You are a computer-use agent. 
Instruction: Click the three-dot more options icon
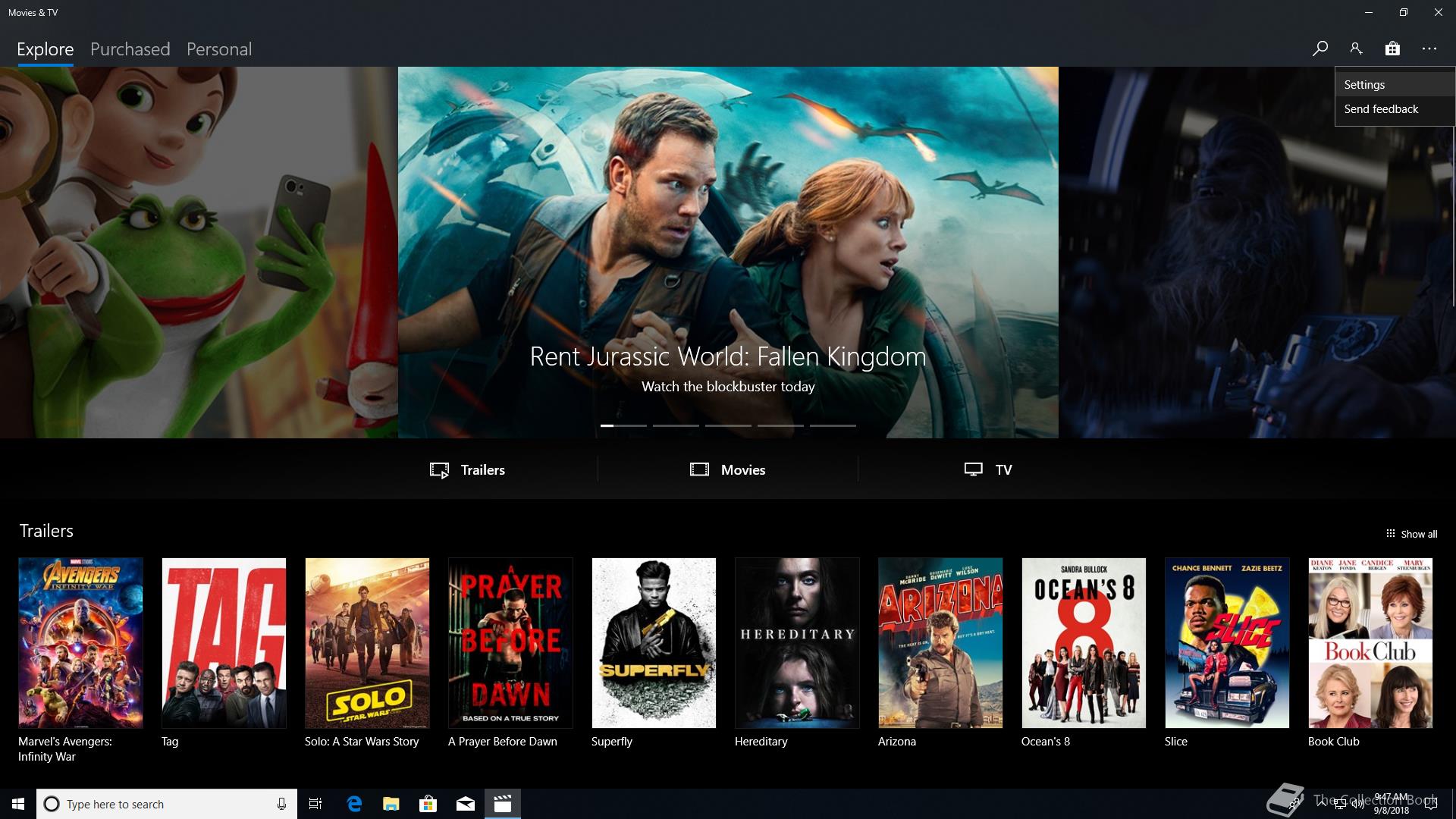coord(1429,49)
